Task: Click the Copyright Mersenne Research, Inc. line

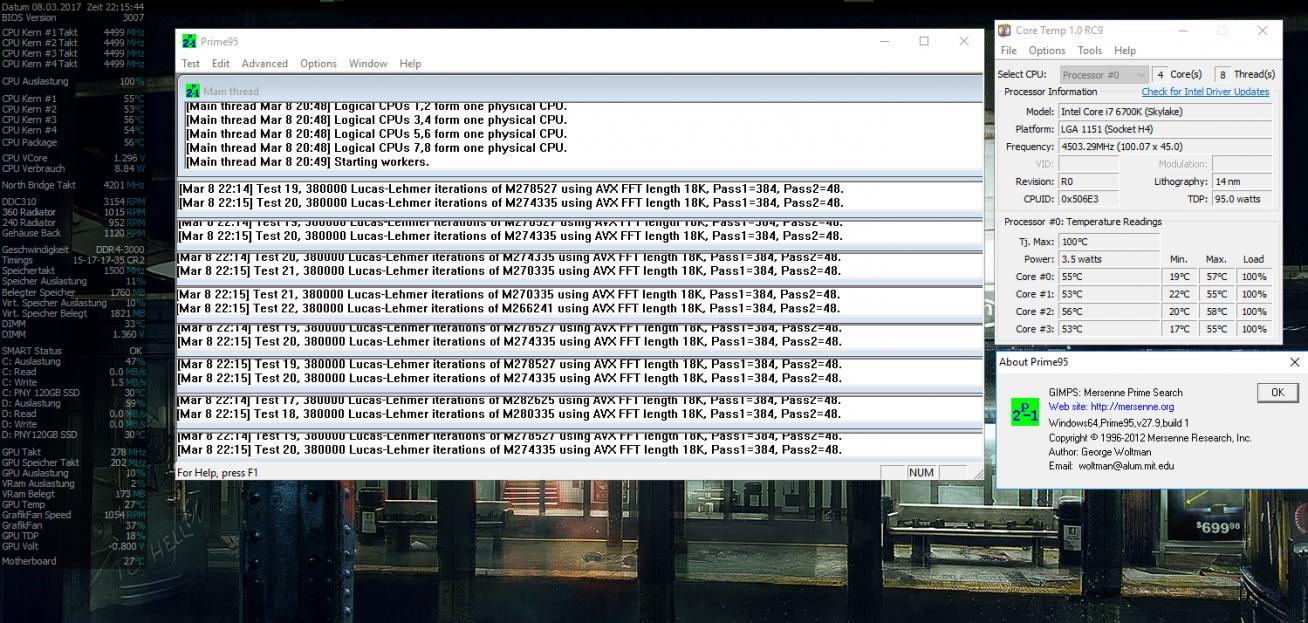Action: click(1150, 438)
